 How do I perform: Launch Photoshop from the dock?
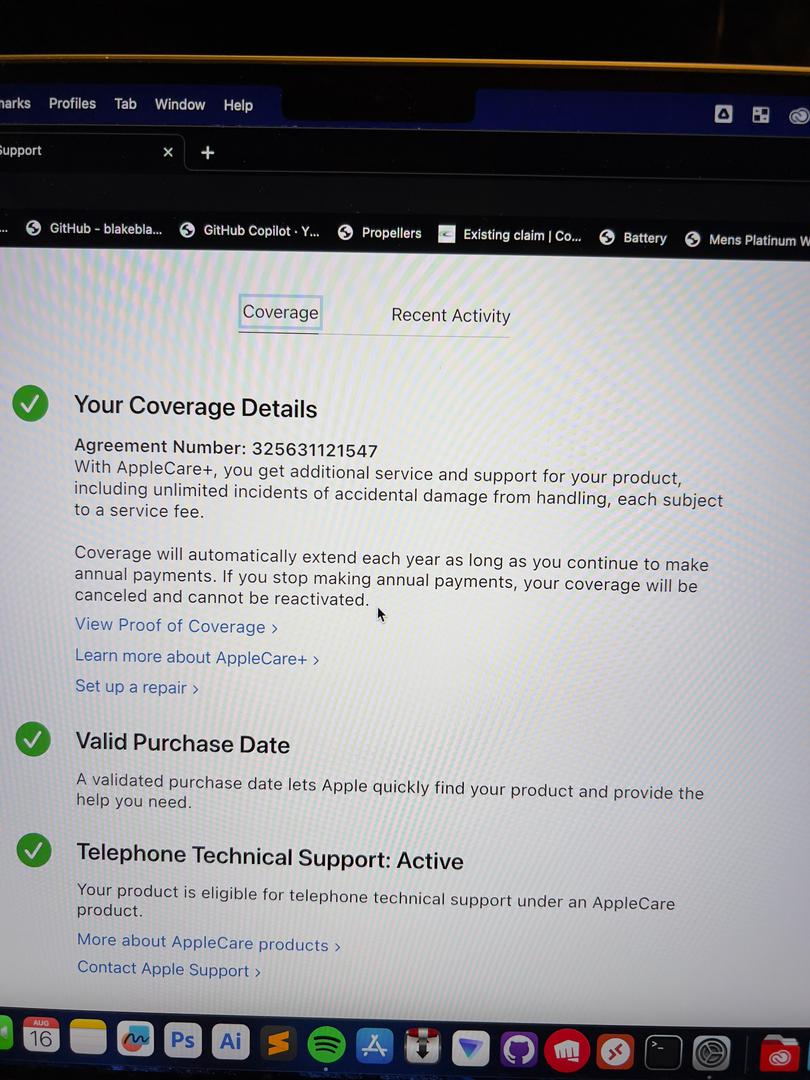183,1039
